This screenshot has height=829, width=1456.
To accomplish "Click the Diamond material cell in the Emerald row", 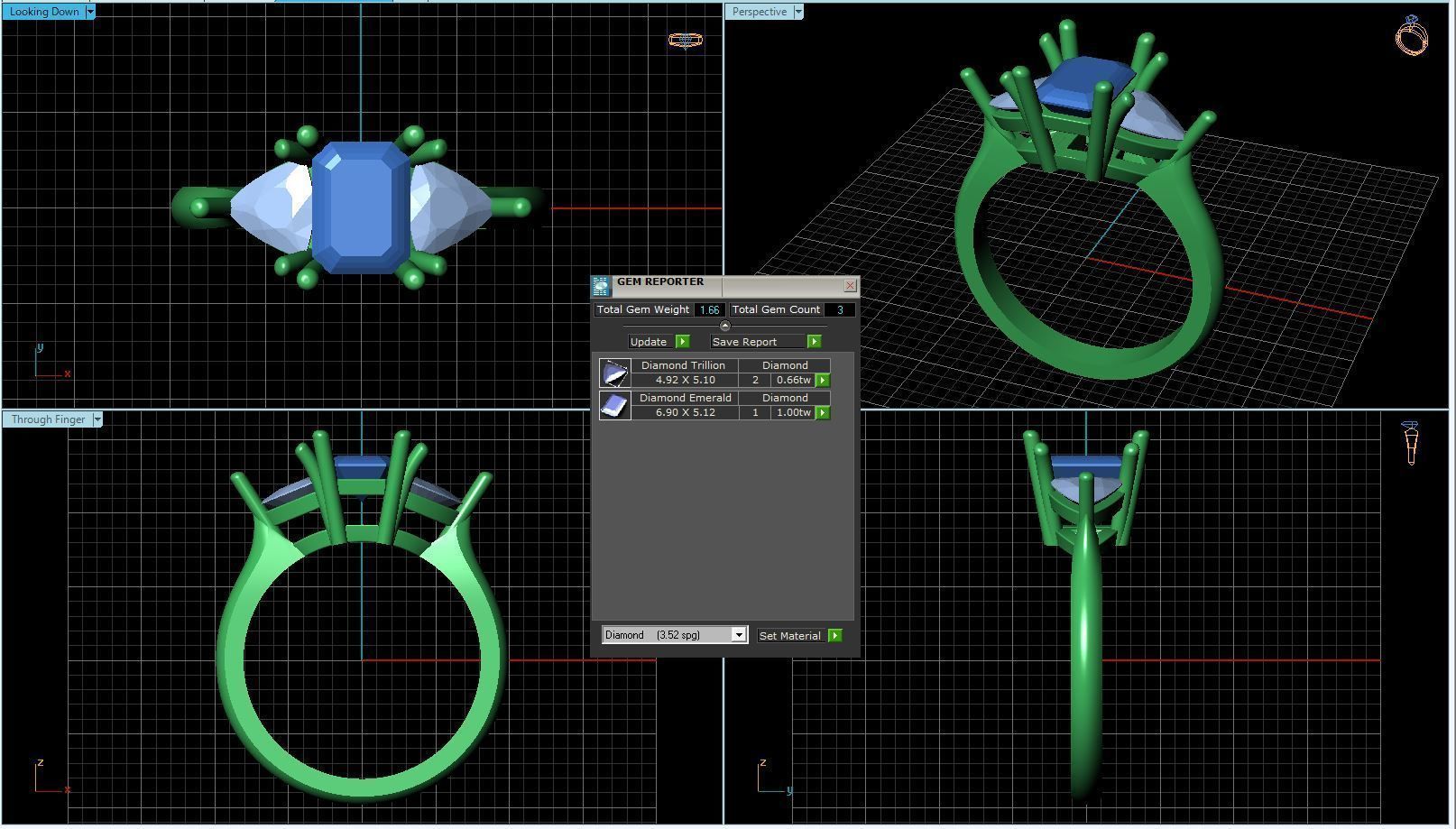I will pos(785,398).
